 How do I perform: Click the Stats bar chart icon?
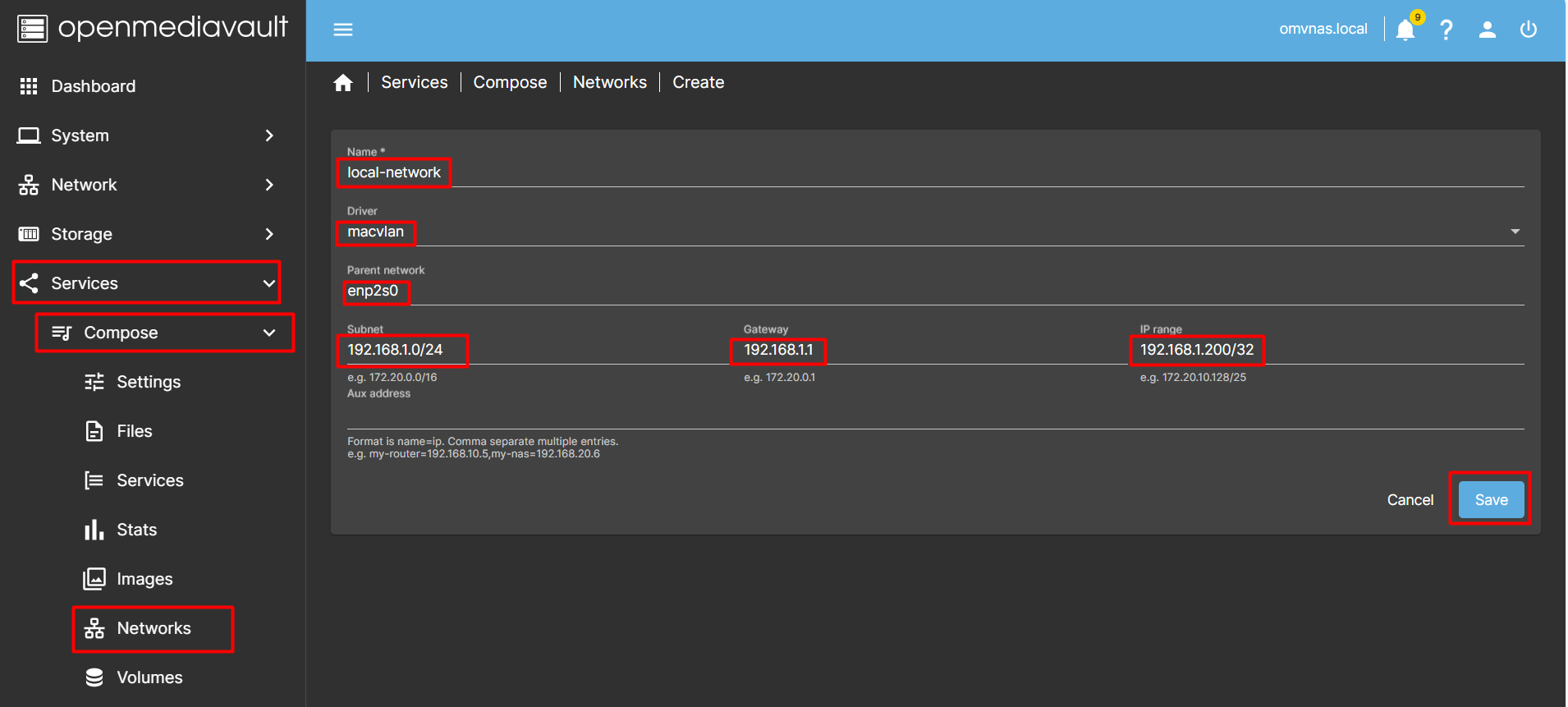94,530
